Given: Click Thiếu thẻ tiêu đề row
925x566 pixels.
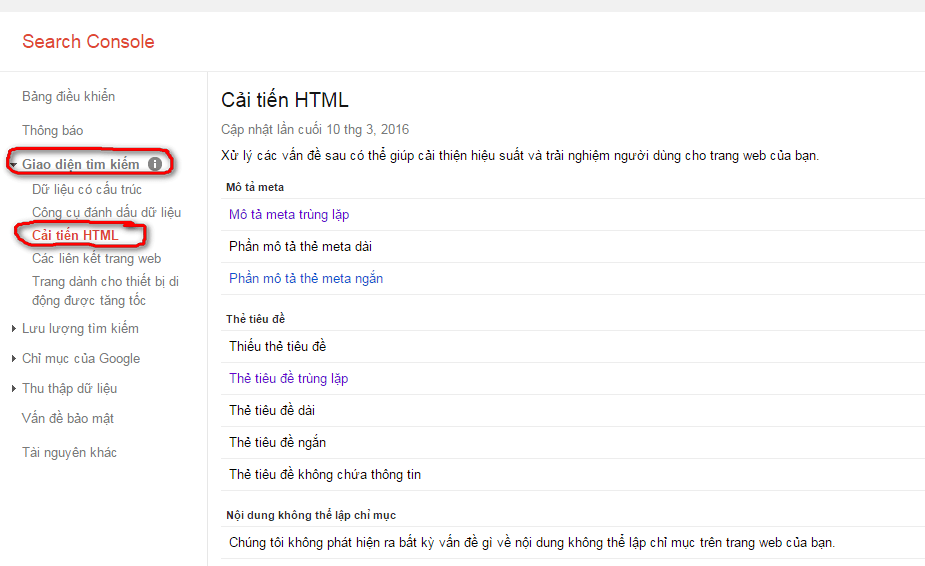Looking at the screenshot, I should pos(573,346).
